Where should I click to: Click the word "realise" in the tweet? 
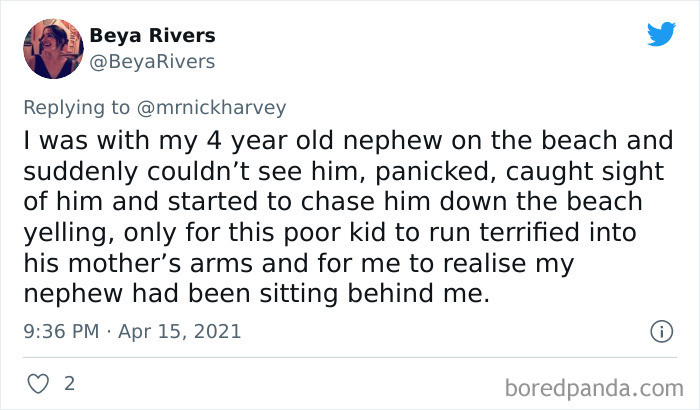click(484, 263)
